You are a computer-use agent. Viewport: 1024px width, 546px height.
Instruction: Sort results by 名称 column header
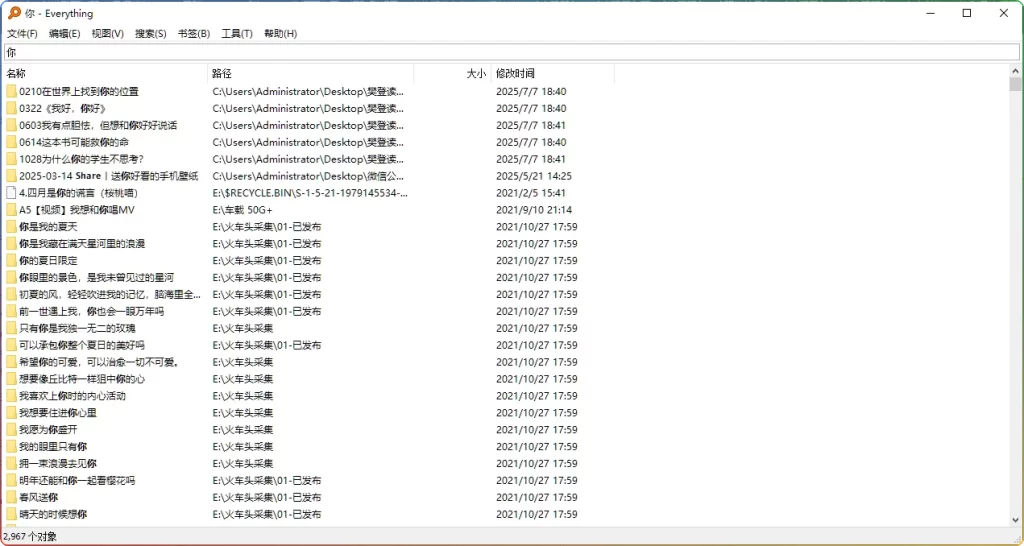pos(16,73)
